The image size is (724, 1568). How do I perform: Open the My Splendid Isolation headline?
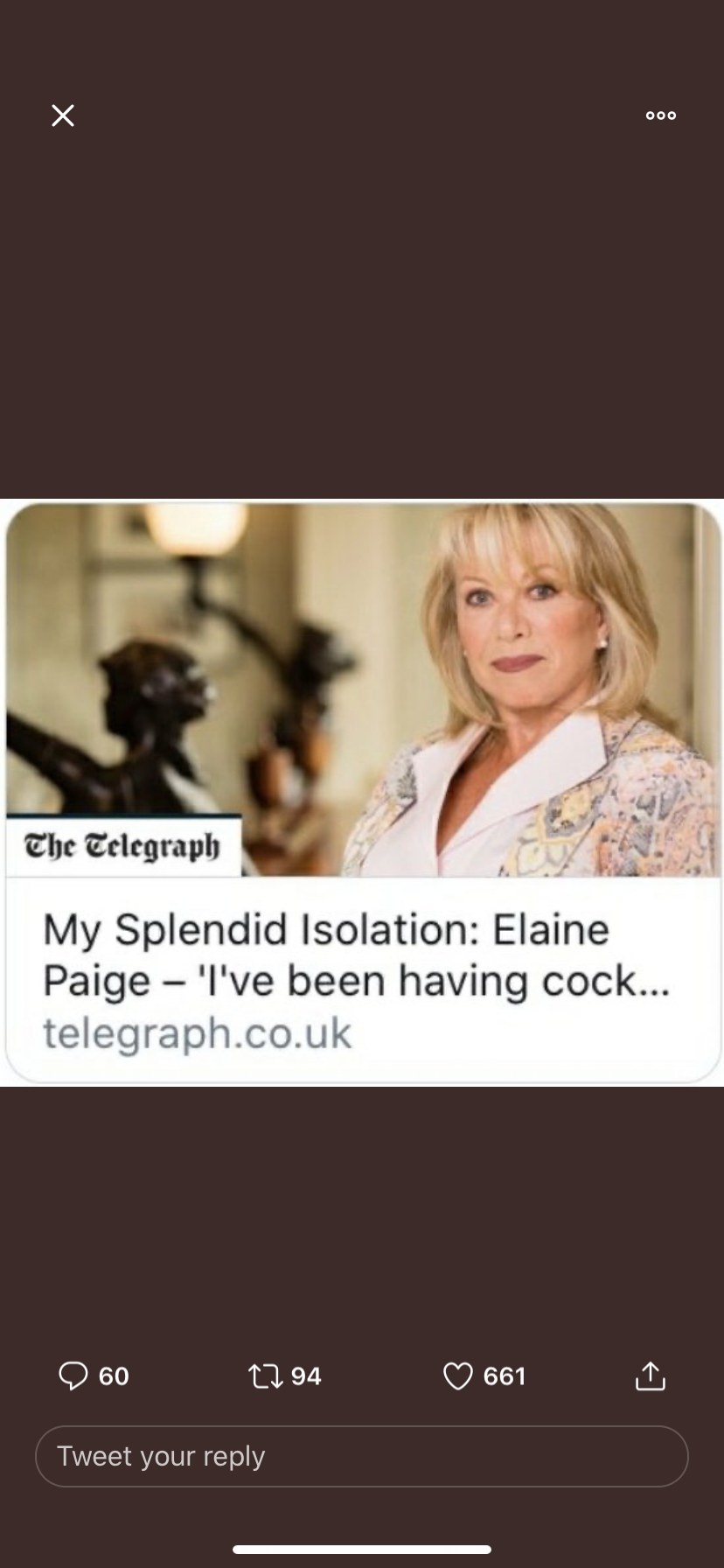357,955
